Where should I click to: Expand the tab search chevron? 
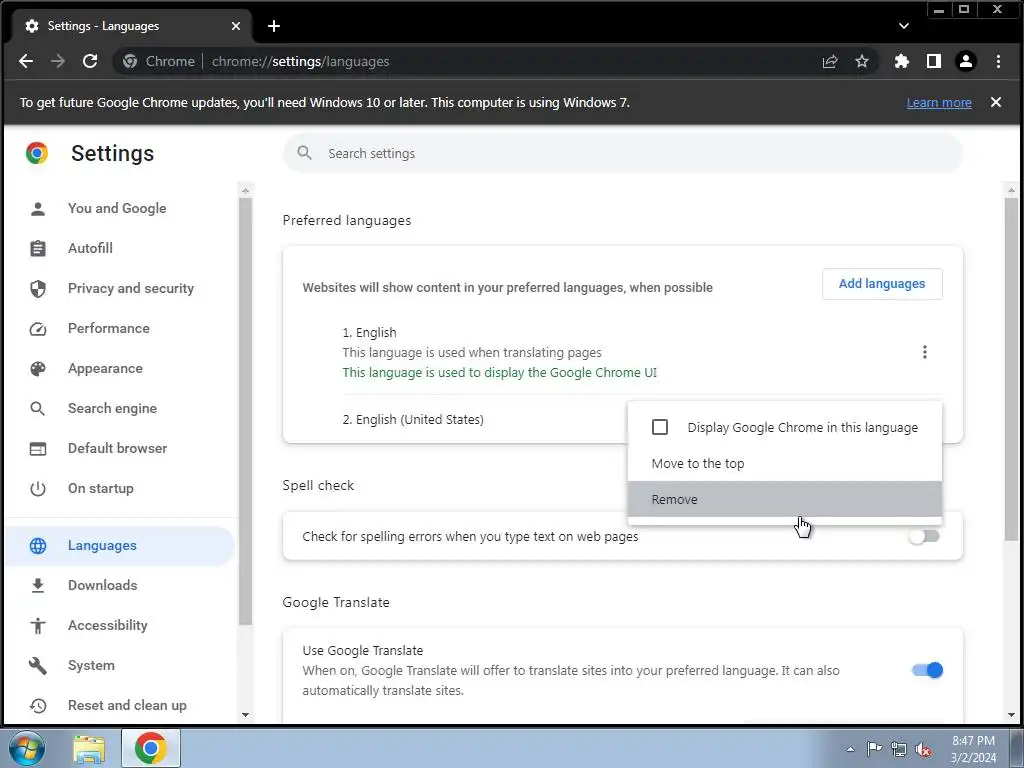point(904,26)
